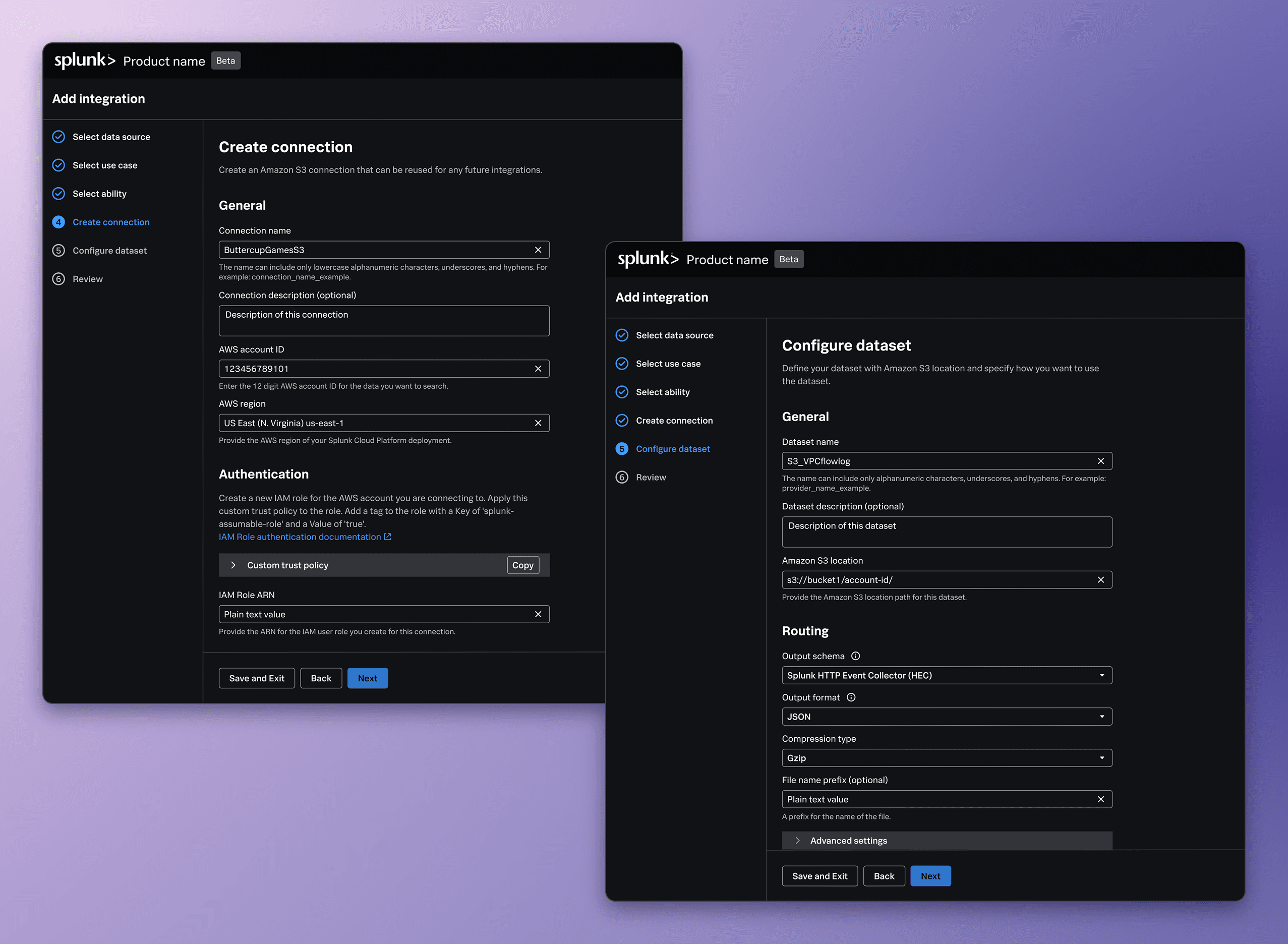Screen dimensions: 1288x944
Task: Click the checkmark icon for Select use case in left window
Action: 58,165
